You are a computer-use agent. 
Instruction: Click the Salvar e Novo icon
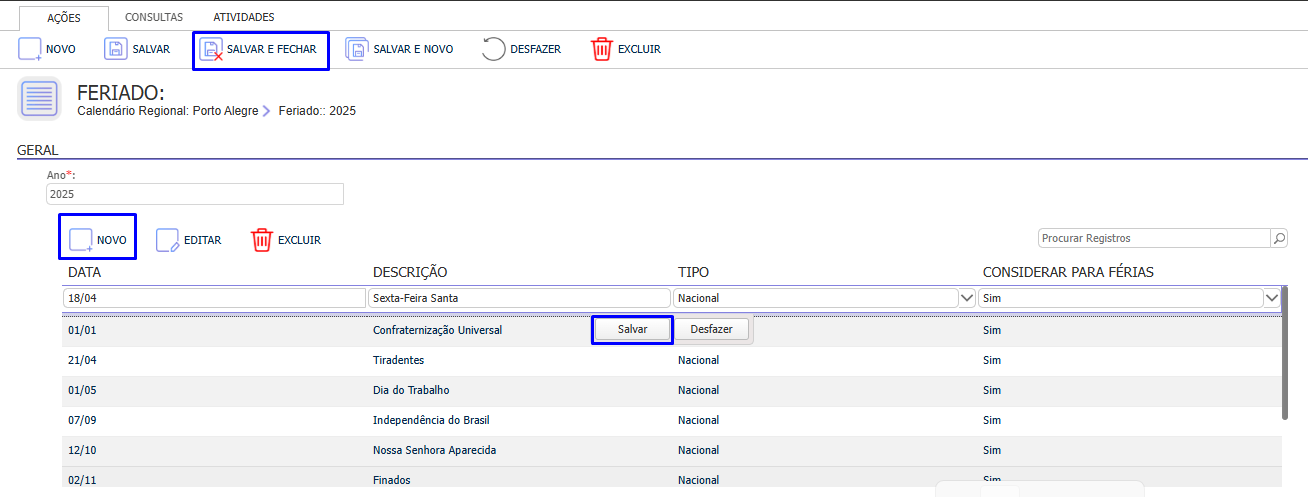[357, 50]
